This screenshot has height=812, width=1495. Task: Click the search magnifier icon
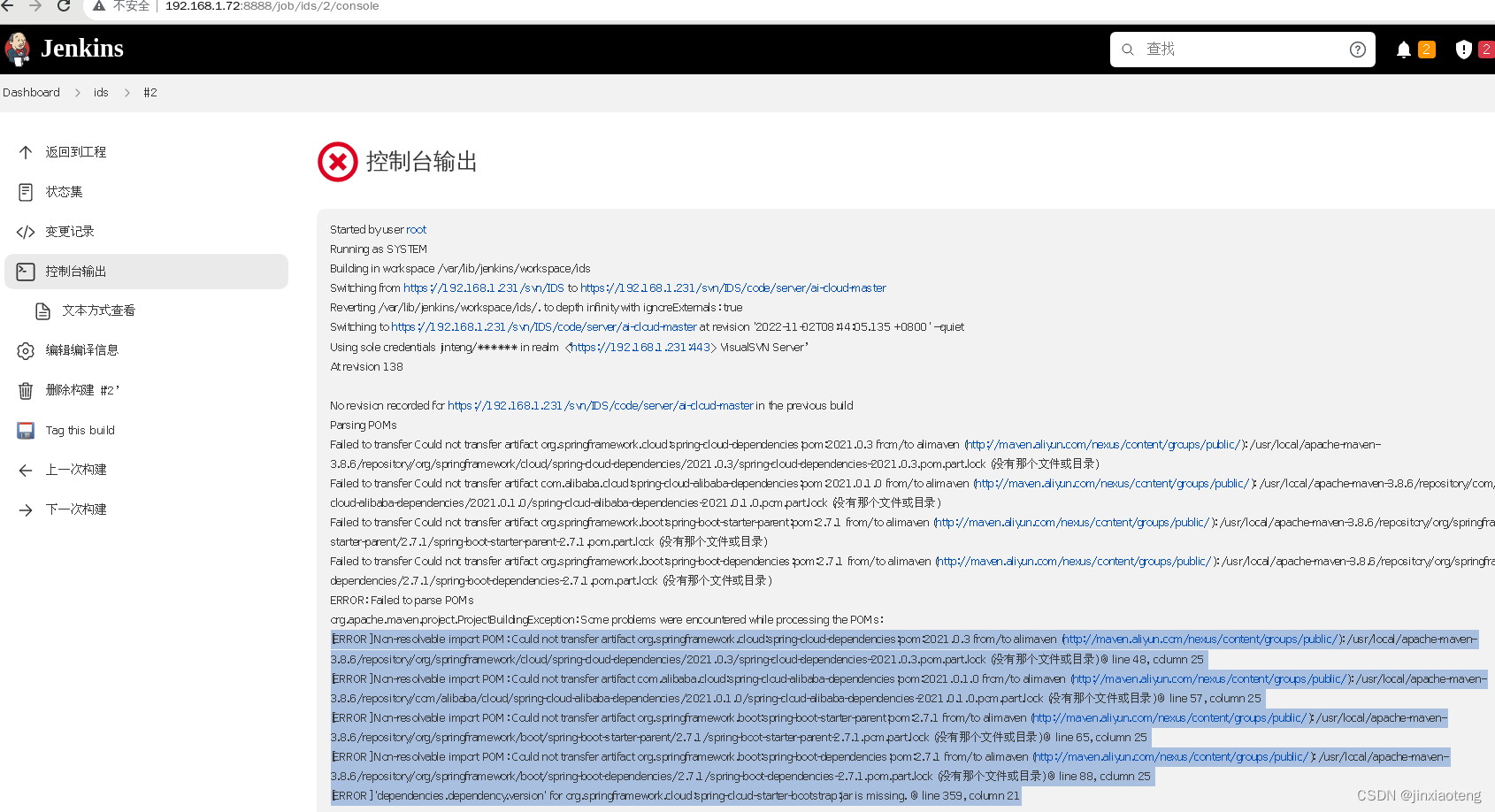pyautogui.click(x=1128, y=50)
